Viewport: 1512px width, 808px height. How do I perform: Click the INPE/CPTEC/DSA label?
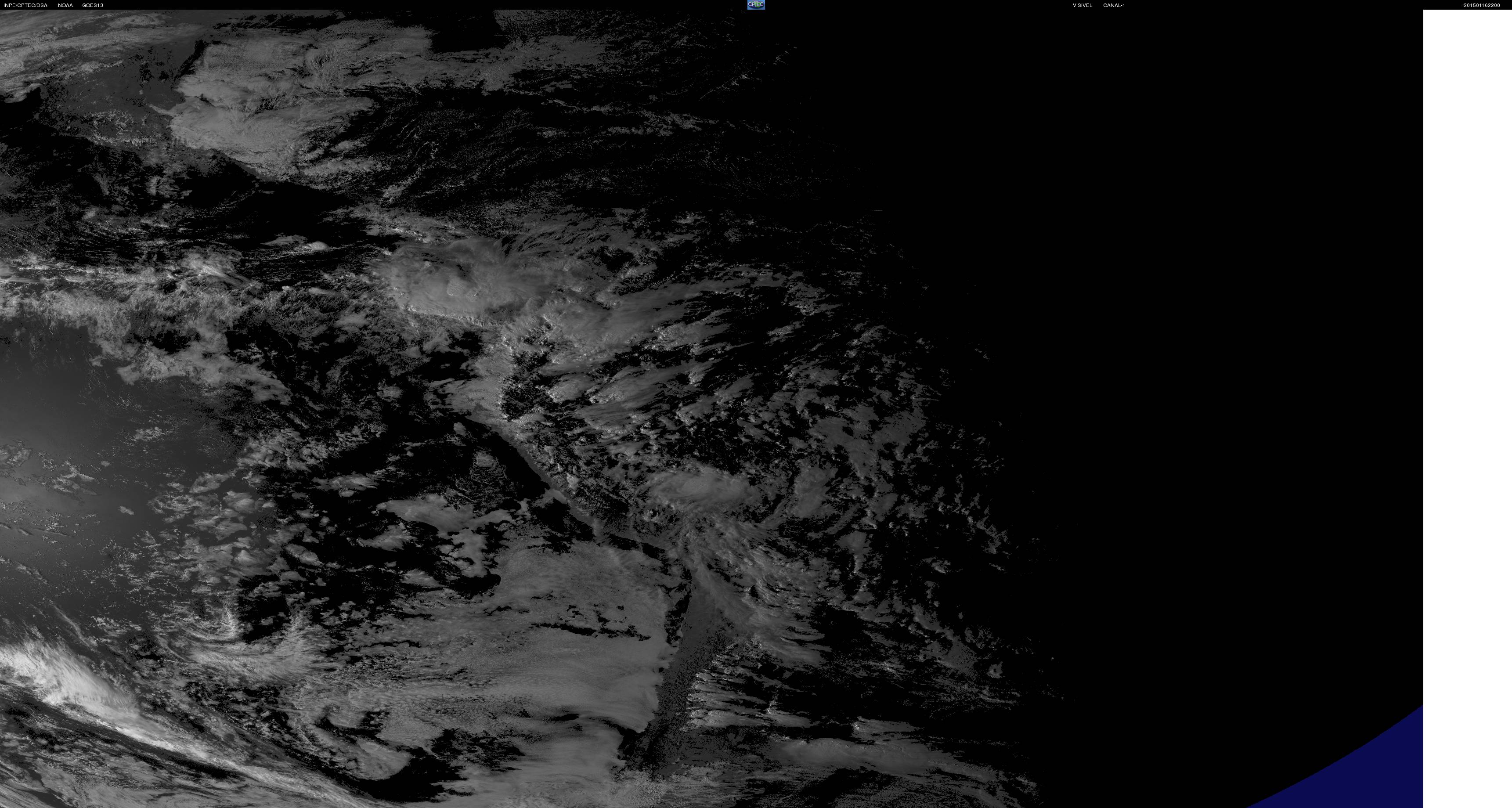tap(25, 5)
